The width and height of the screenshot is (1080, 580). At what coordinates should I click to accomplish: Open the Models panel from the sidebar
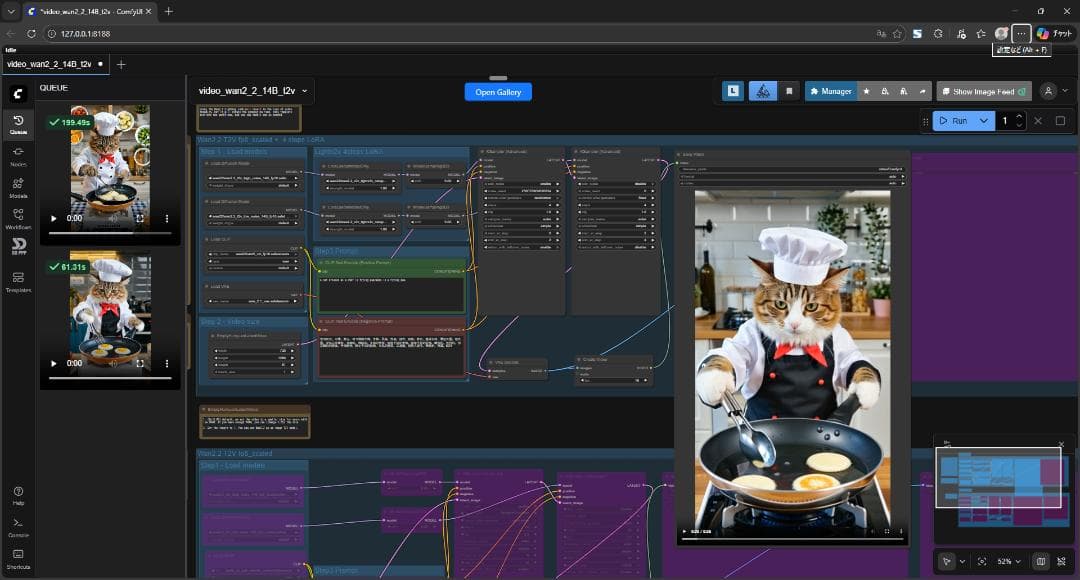tap(18, 184)
